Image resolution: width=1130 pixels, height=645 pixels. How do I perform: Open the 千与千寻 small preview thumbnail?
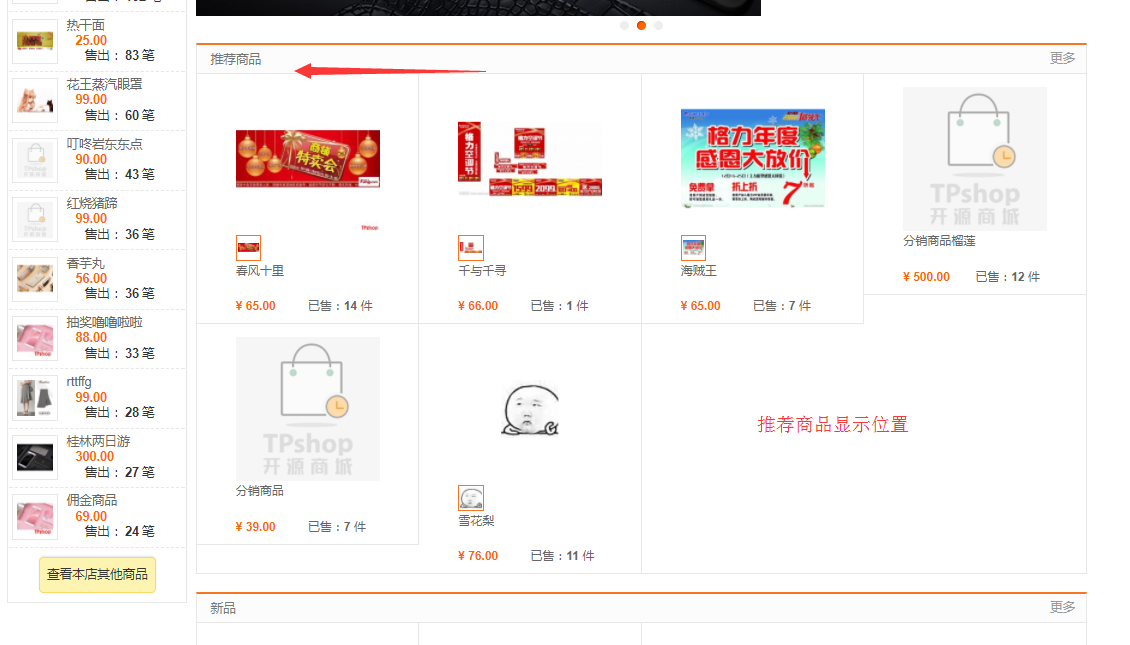tap(471, 247)
